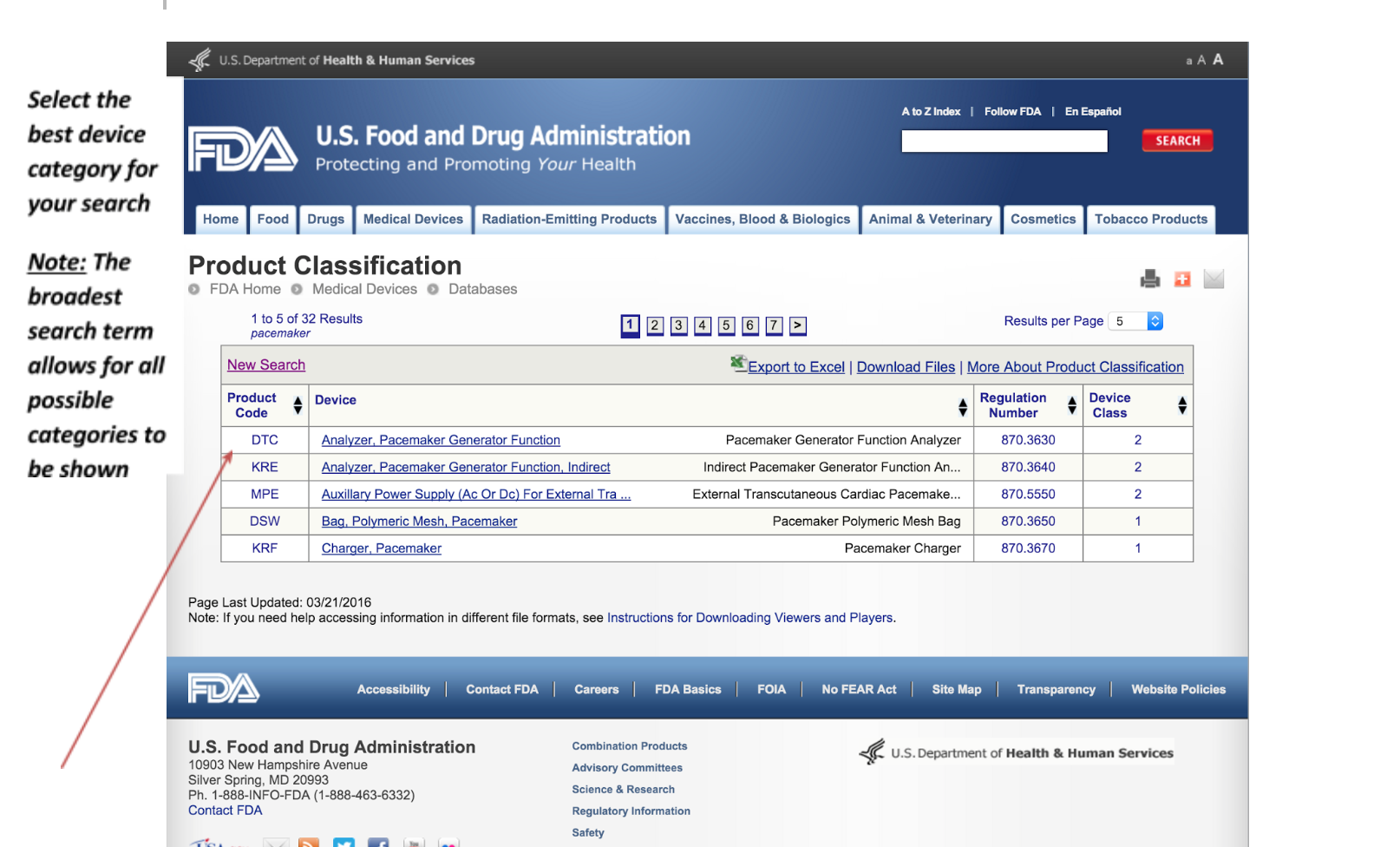Click the HHS eagle logo in top bar
The width and height of the screenshot is (1400, 847).
coord(200,60)
